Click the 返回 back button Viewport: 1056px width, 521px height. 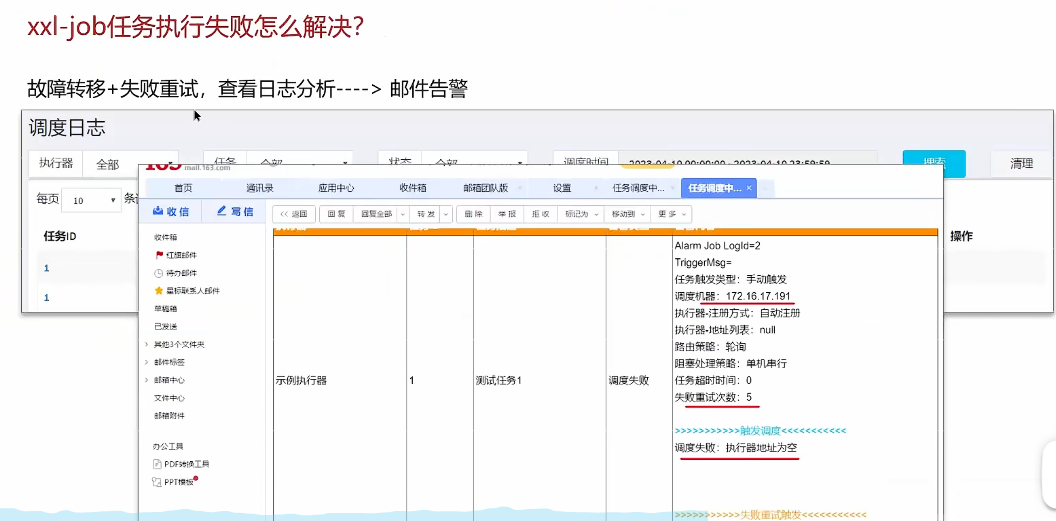(x=294, y=214)
